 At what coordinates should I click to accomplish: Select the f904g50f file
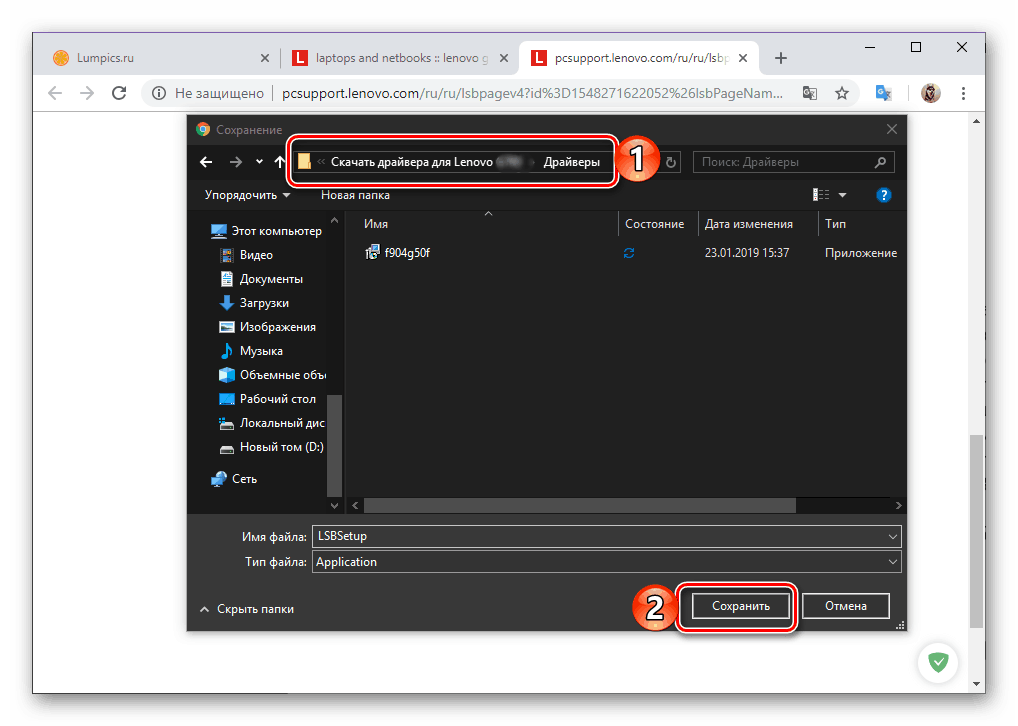tap(397, 253)
